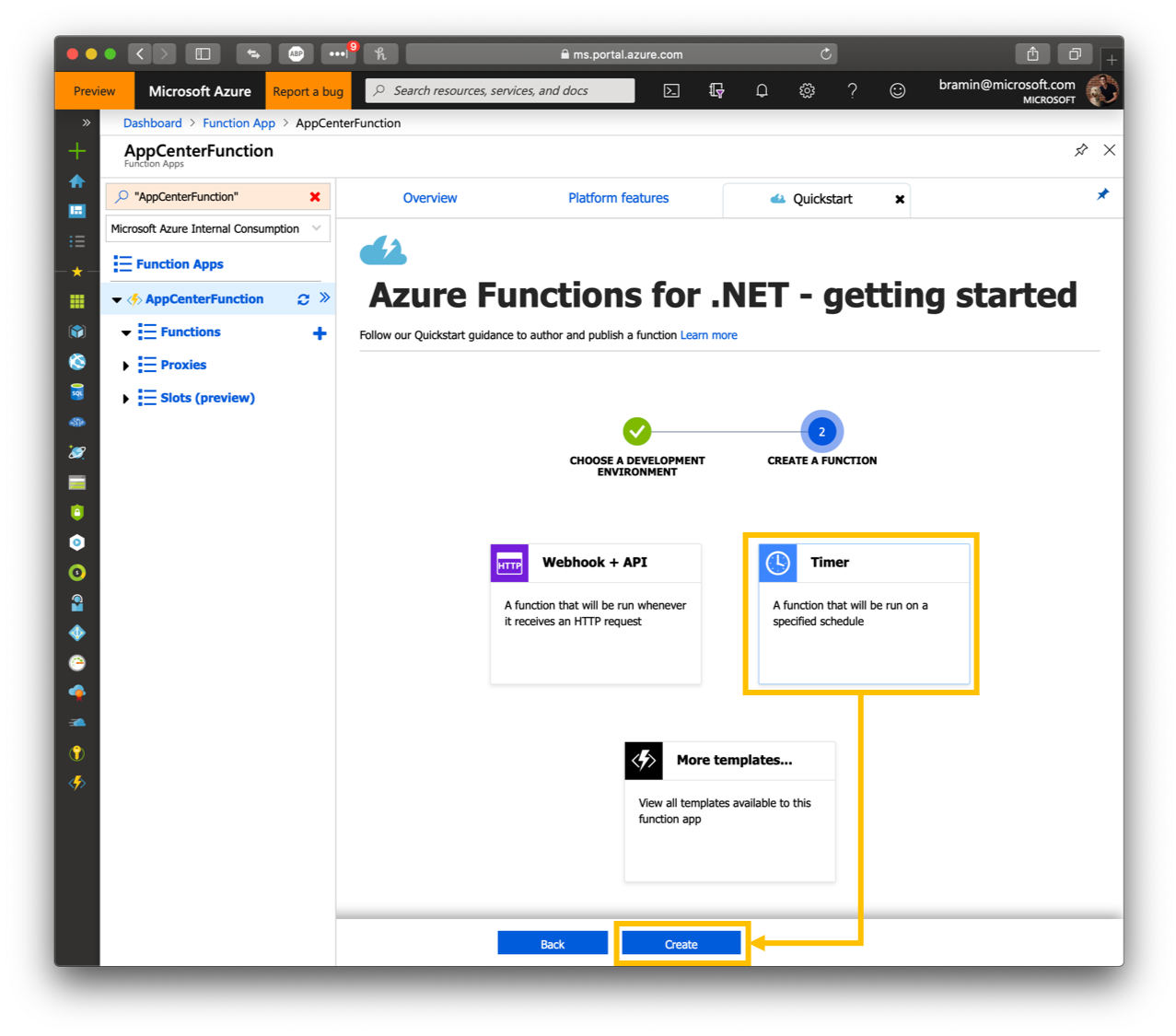Image resolution: width=1176 pixels, height=1036 pixels.
Task: Expand the portal left sidebar menu
Action: (x=86, y=122)
